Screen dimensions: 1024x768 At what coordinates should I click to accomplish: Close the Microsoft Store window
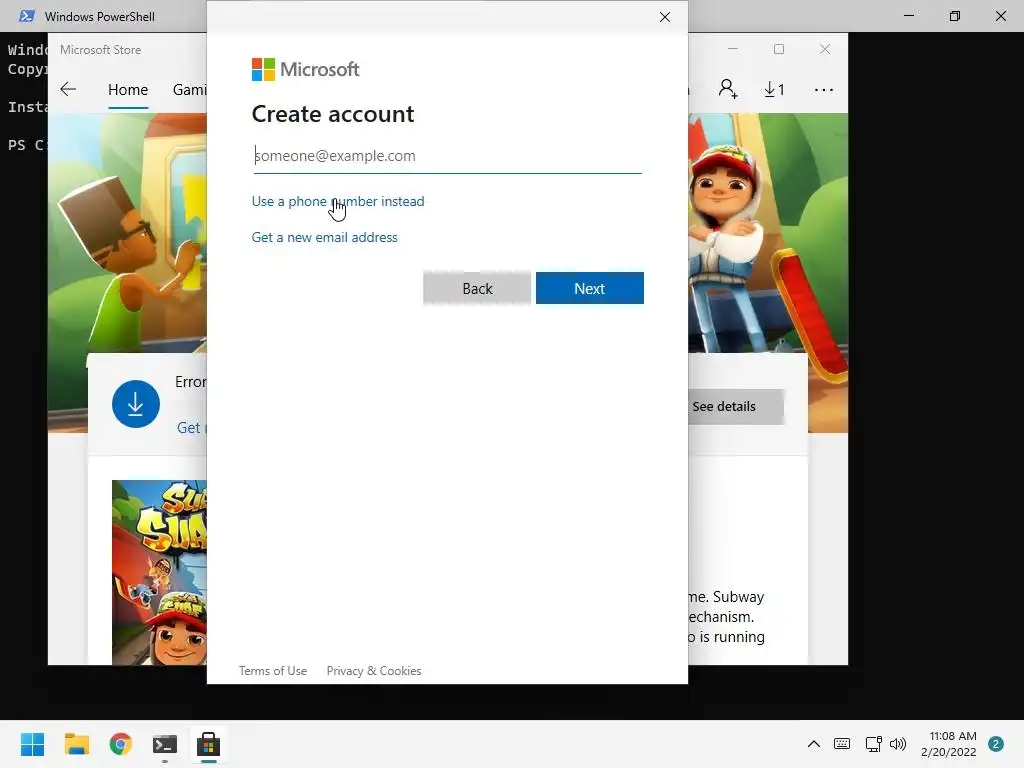(x=825, y=49)
